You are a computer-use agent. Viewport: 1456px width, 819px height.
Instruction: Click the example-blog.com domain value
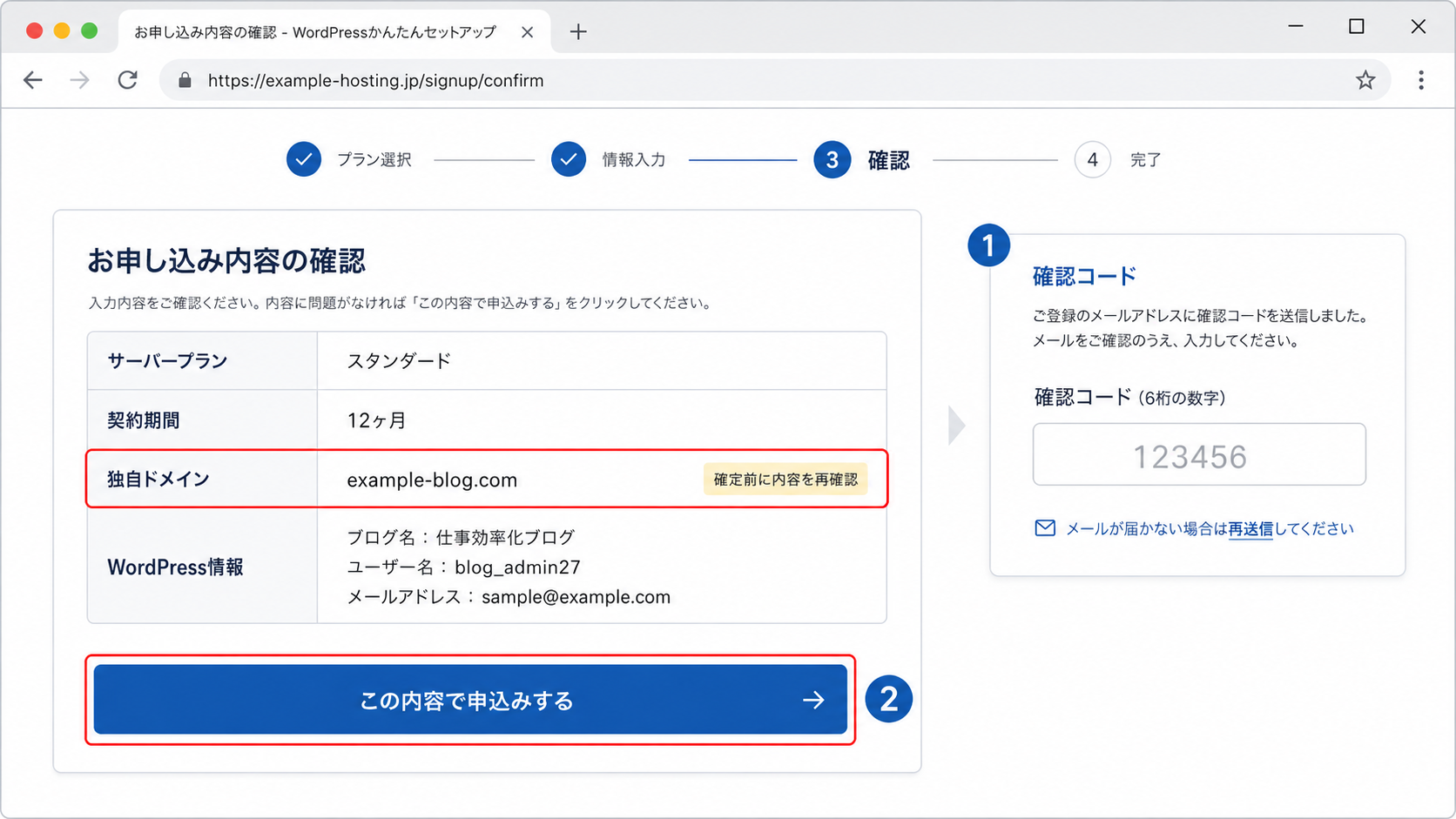432,480
